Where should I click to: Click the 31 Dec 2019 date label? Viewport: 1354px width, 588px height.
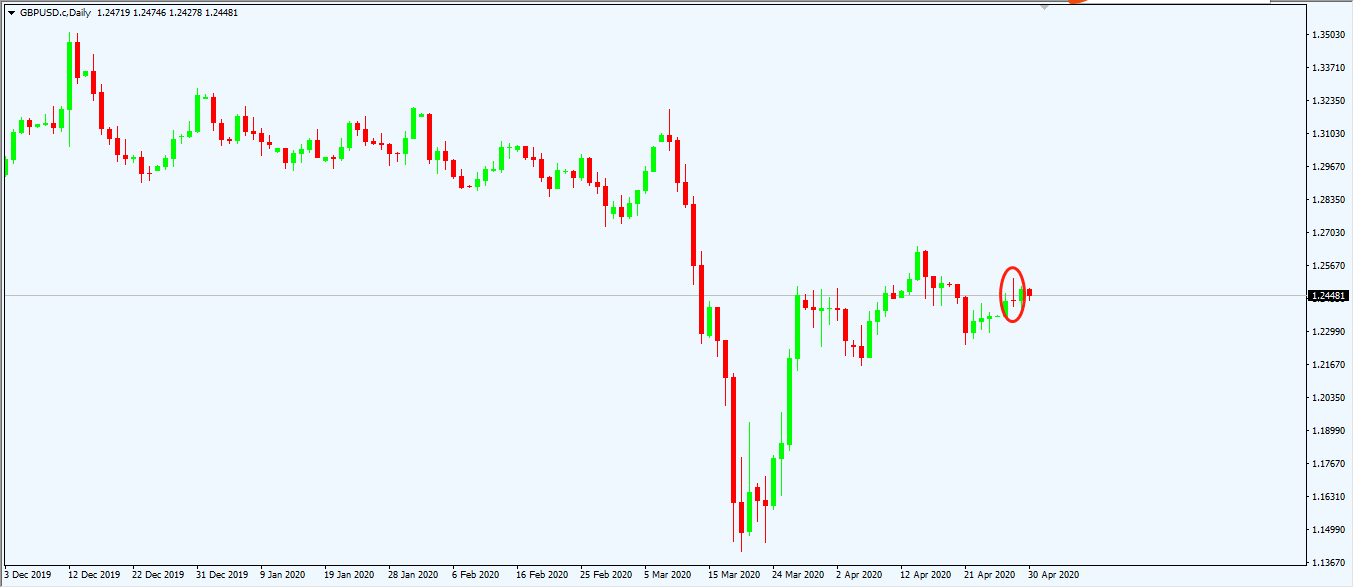(222, 575)
